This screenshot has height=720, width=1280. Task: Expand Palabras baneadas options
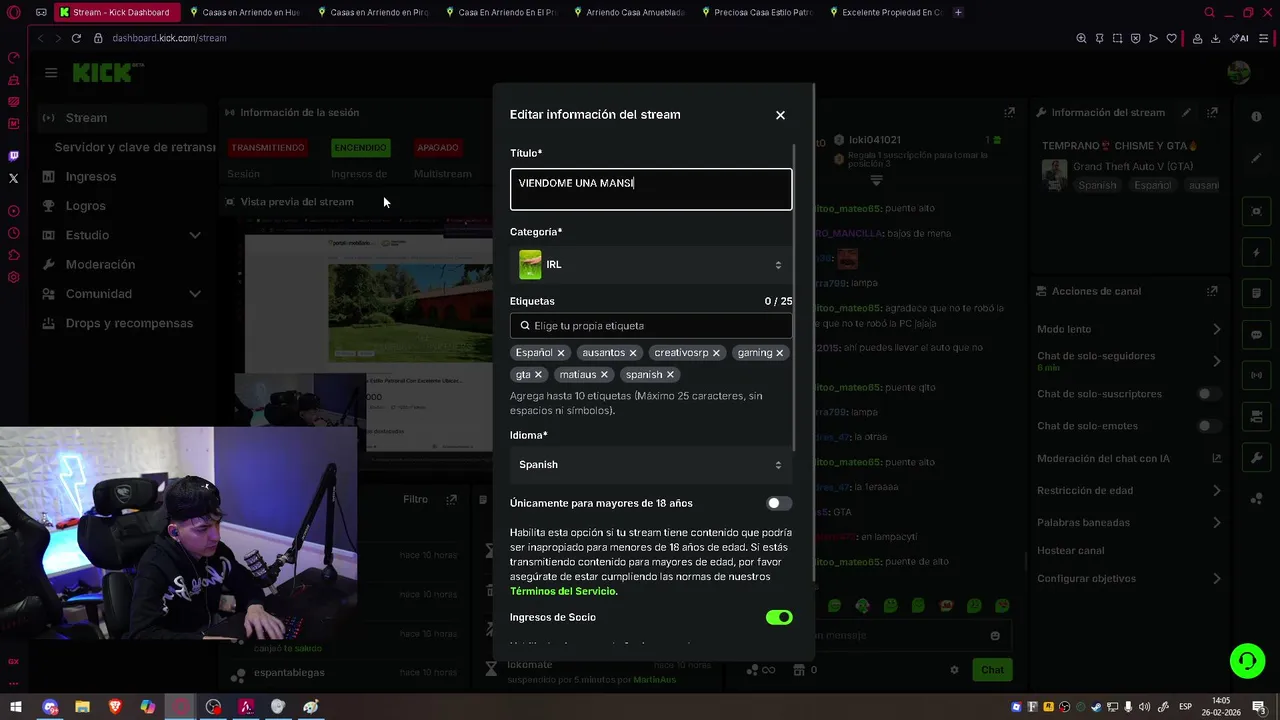[x=1217, y=522]
